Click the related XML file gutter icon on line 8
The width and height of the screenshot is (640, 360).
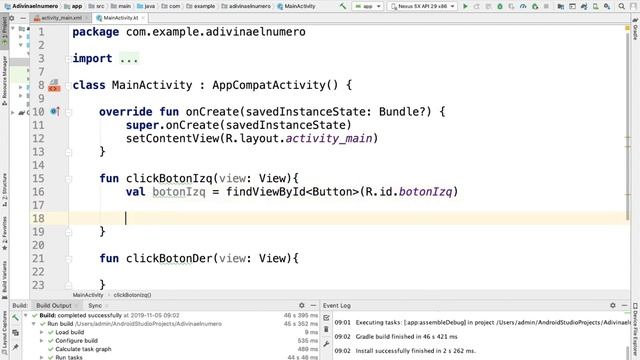[54, 85]
